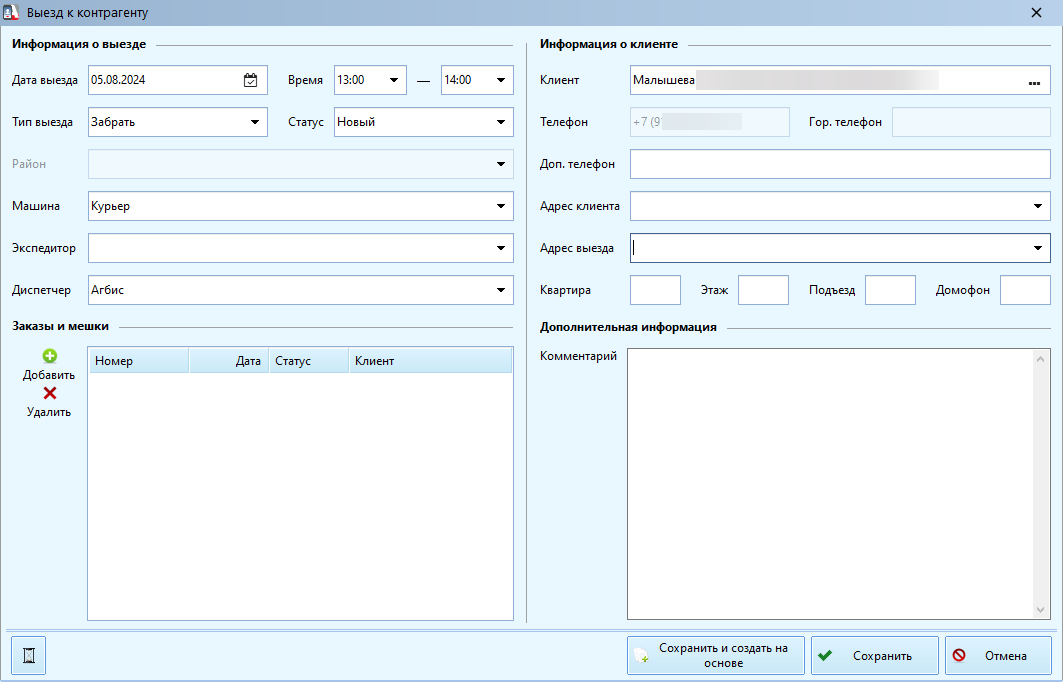Click the green Добавить plus icon
Image resolution: width=1063 pixels, height=682 pixels.
click(x=49, y=356)
